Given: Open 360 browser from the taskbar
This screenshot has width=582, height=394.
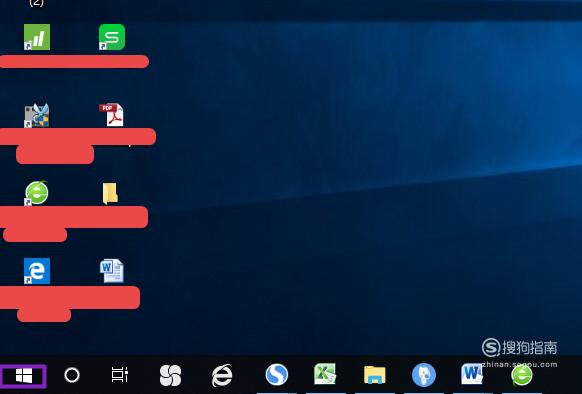Looking at the screenshot, I should tap(522, 374).
